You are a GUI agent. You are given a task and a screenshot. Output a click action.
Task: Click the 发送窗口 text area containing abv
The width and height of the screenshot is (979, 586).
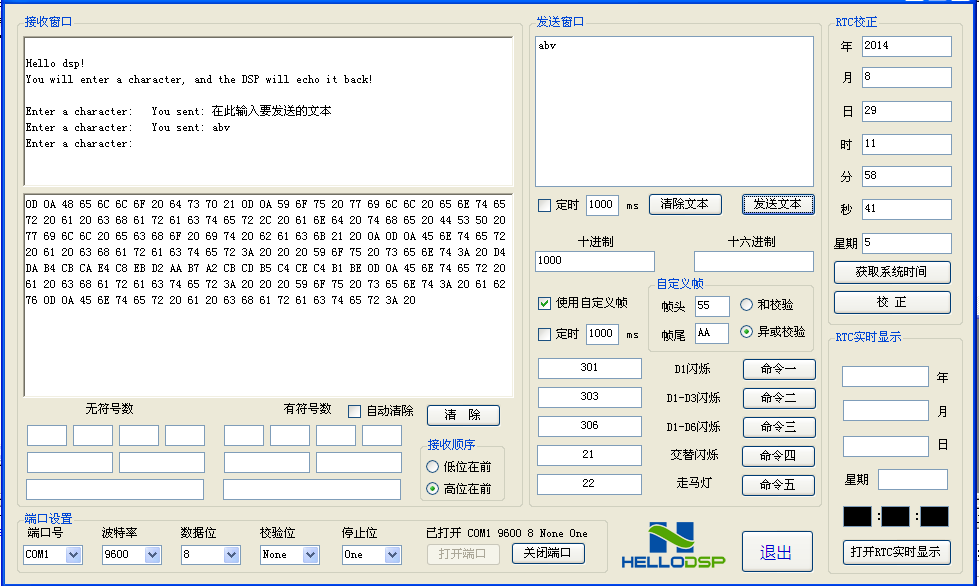674,111
